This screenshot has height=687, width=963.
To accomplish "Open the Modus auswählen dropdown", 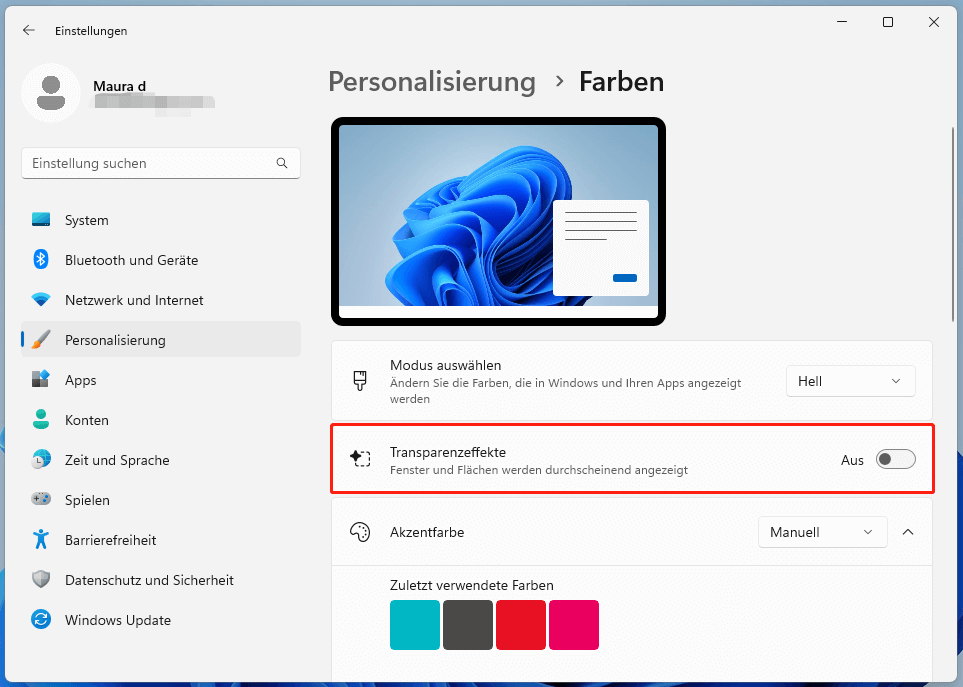I will tap(850, 381).
